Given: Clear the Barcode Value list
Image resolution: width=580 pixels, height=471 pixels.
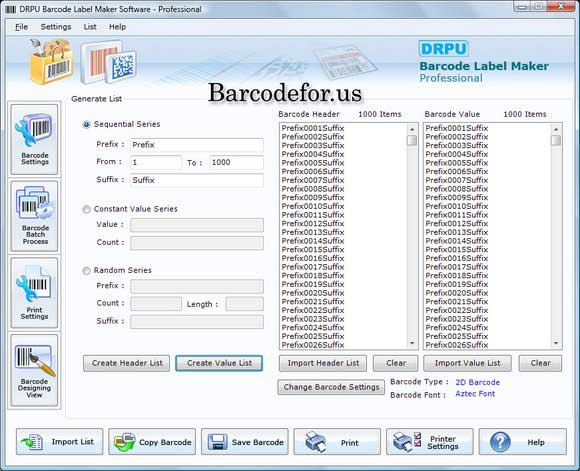Looking at the screenshot, I should 540,363.
